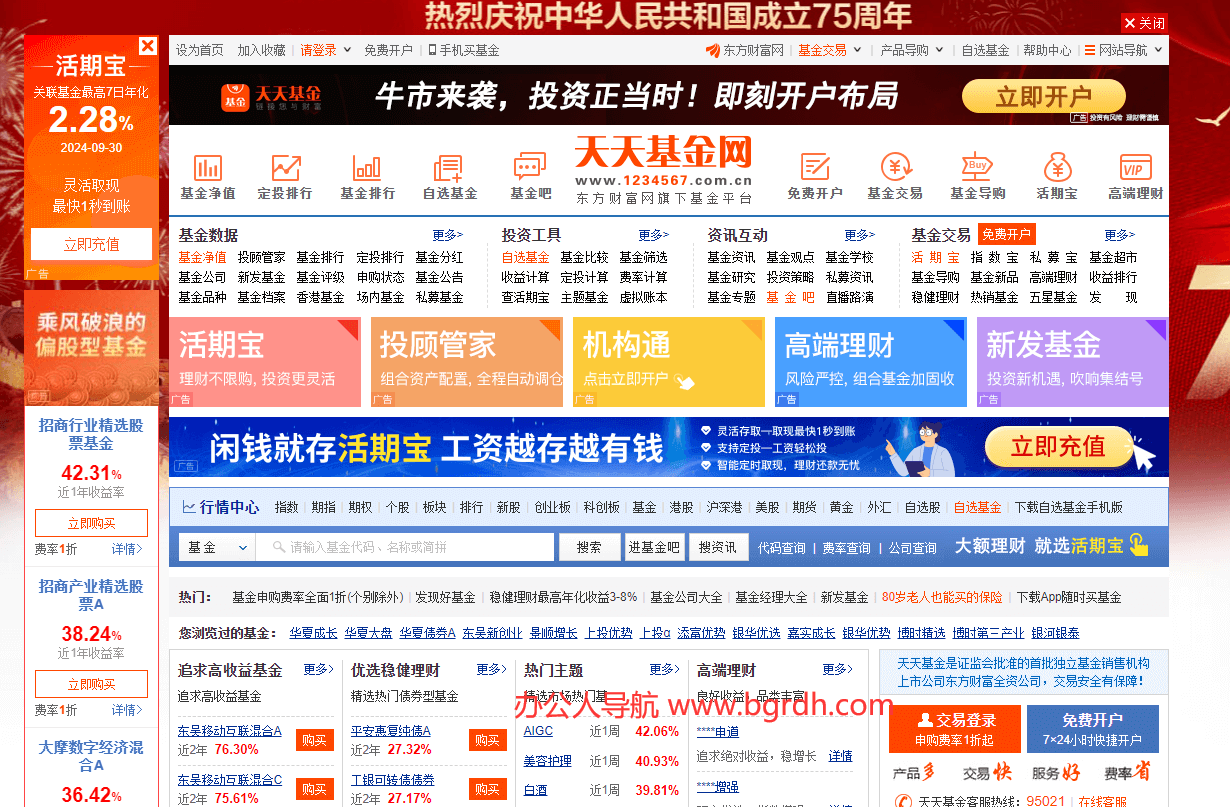The image size is (1230, 807).
Task: Click the hand pointer icon beside 就选活期宝
Action: coord(1138,545)
